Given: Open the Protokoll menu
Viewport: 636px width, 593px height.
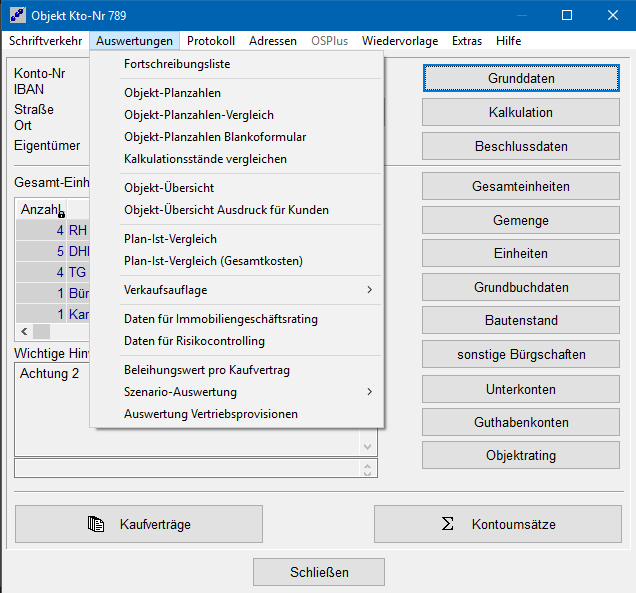Looking at the screenshot, I should pos(210,41).
